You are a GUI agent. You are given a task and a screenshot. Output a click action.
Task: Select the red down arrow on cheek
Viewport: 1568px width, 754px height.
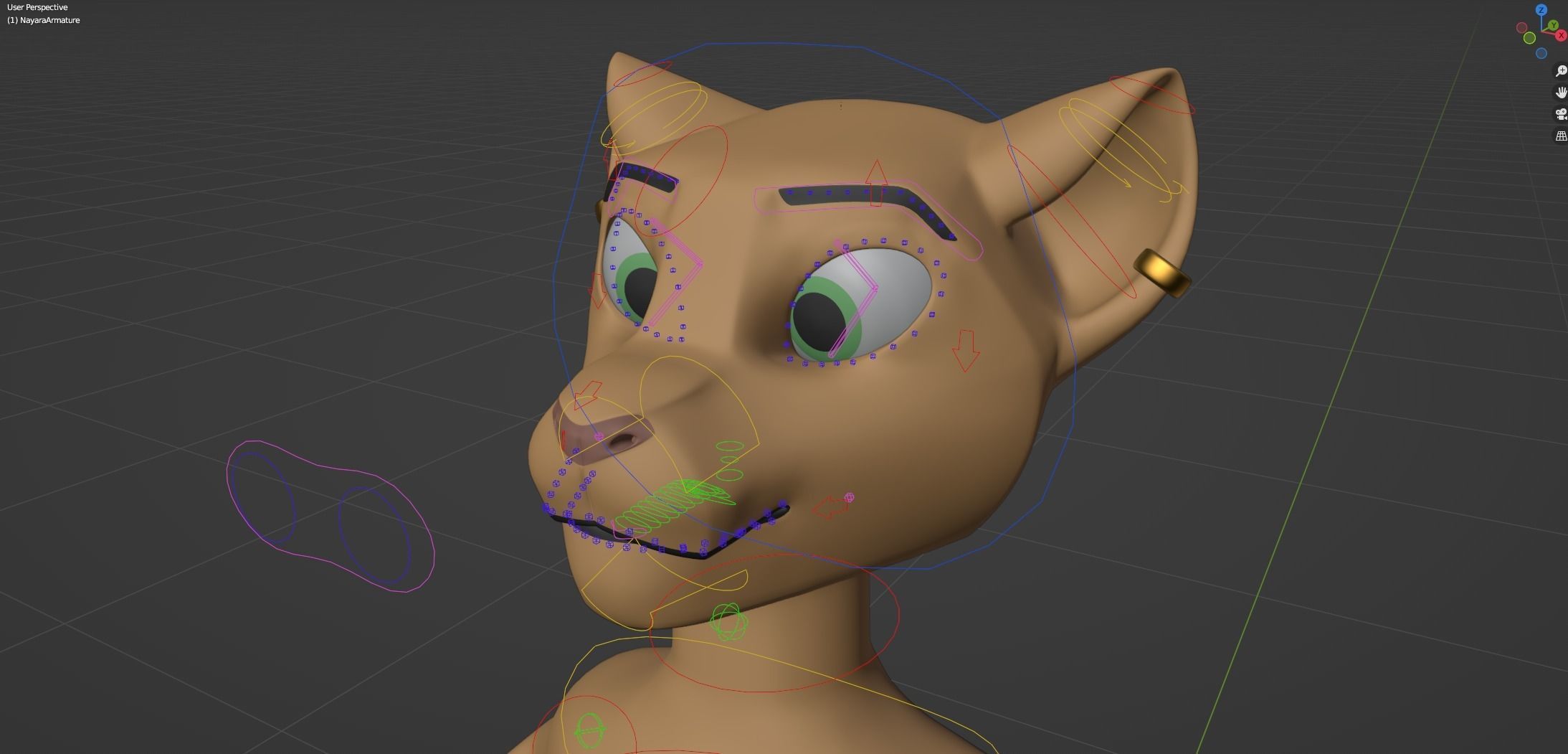pyautogui.click(x=965, y=351)
